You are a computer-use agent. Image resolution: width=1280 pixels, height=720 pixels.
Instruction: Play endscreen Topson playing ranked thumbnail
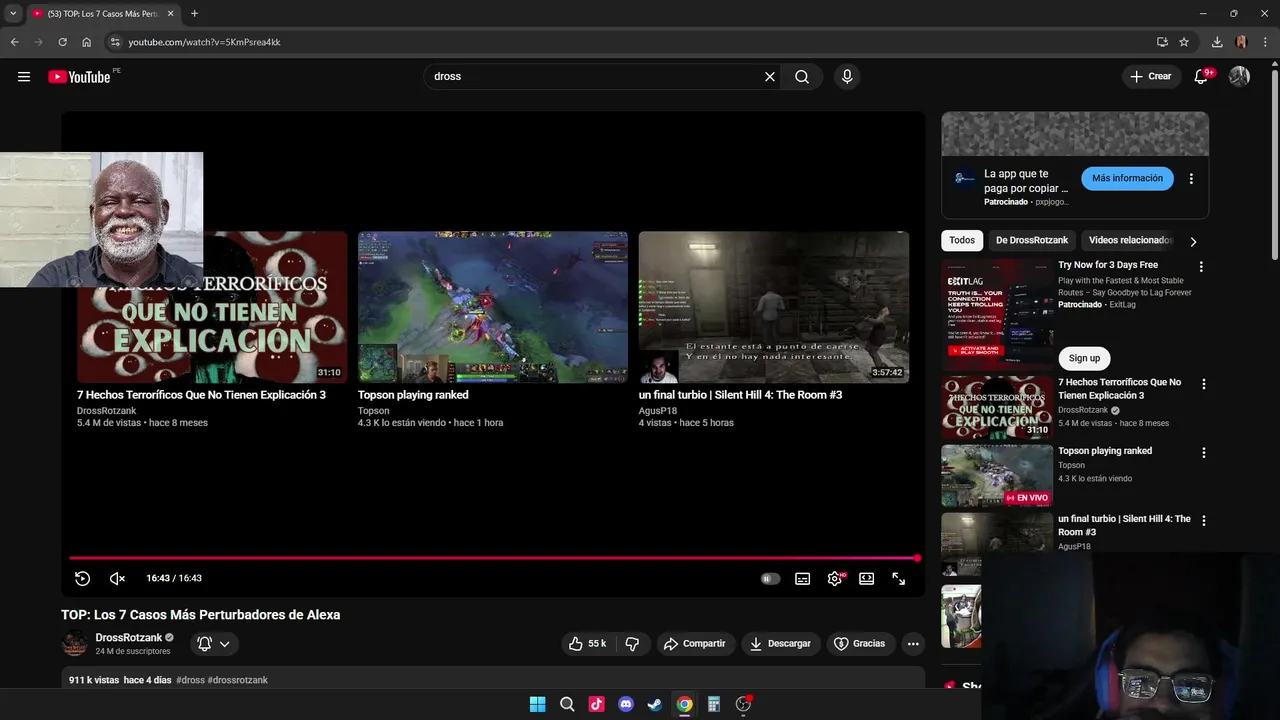point(493,307)
